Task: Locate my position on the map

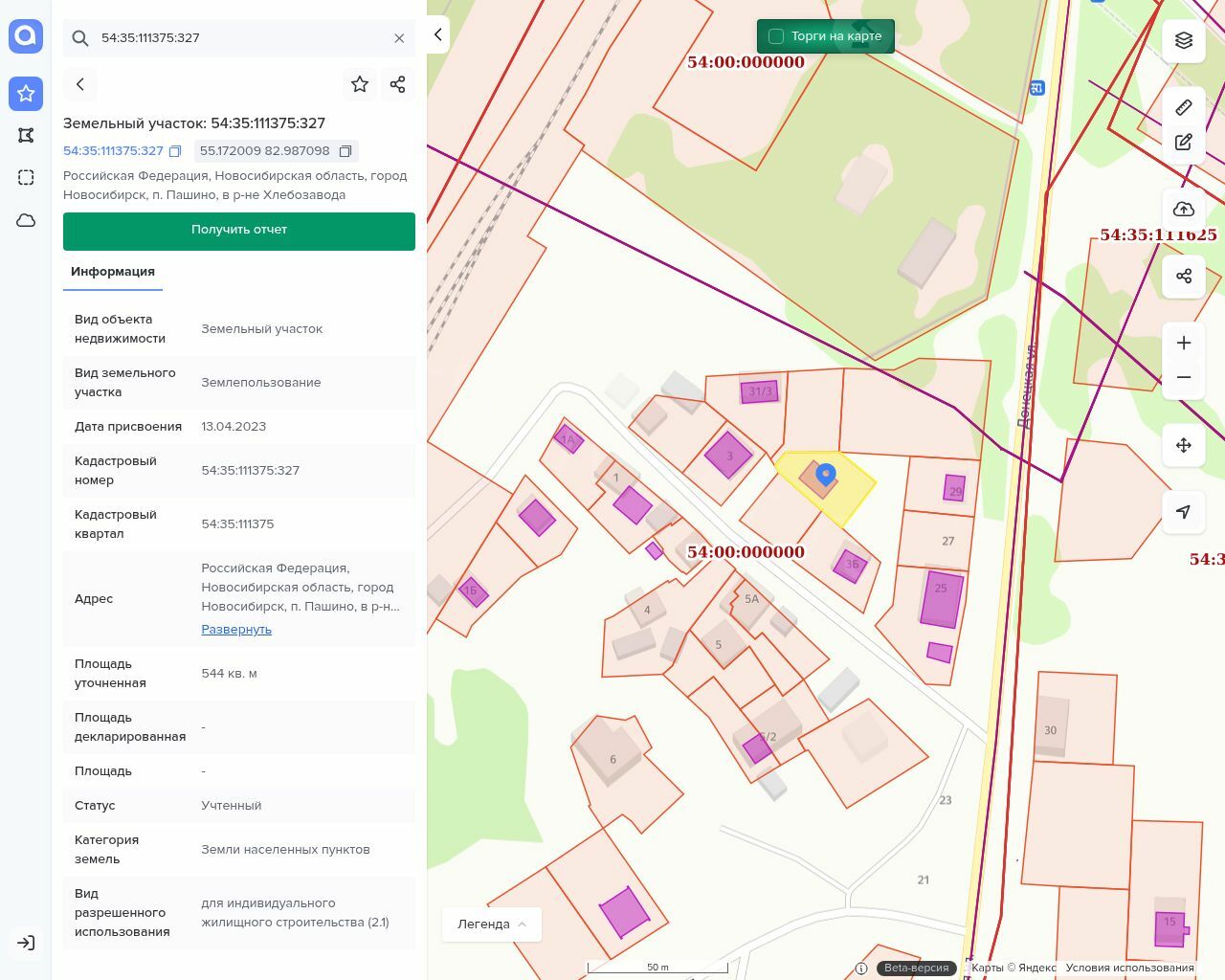Action: 1184,512
